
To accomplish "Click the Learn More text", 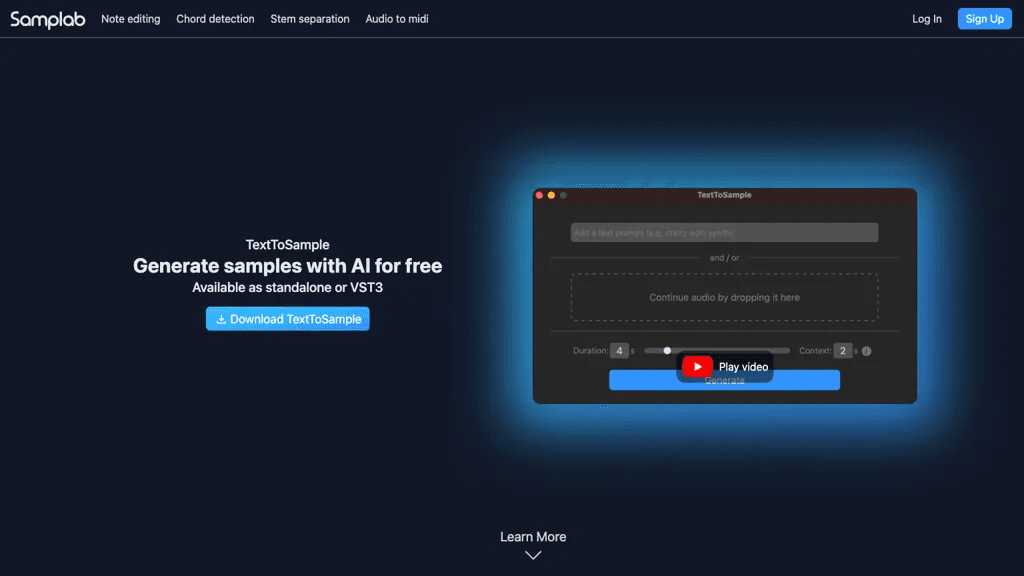I will click(x=533, y=537).
